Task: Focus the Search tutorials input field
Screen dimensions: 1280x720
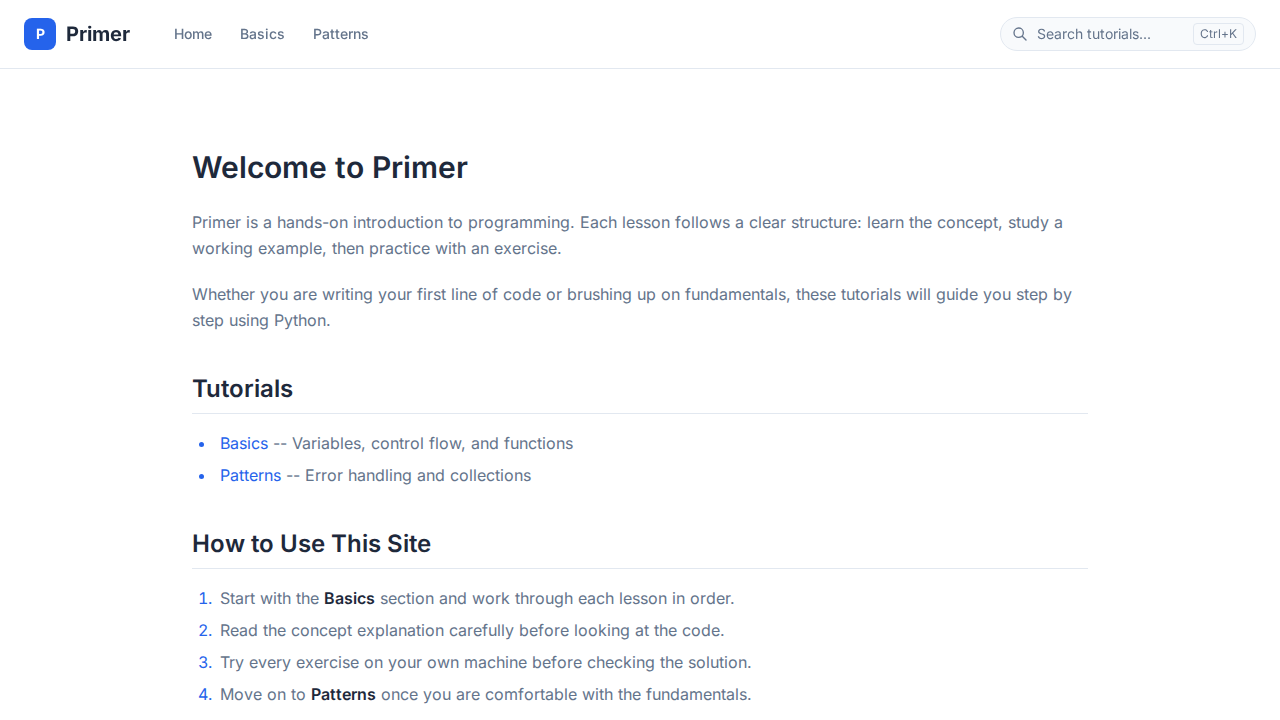Action: (1100, 34)
